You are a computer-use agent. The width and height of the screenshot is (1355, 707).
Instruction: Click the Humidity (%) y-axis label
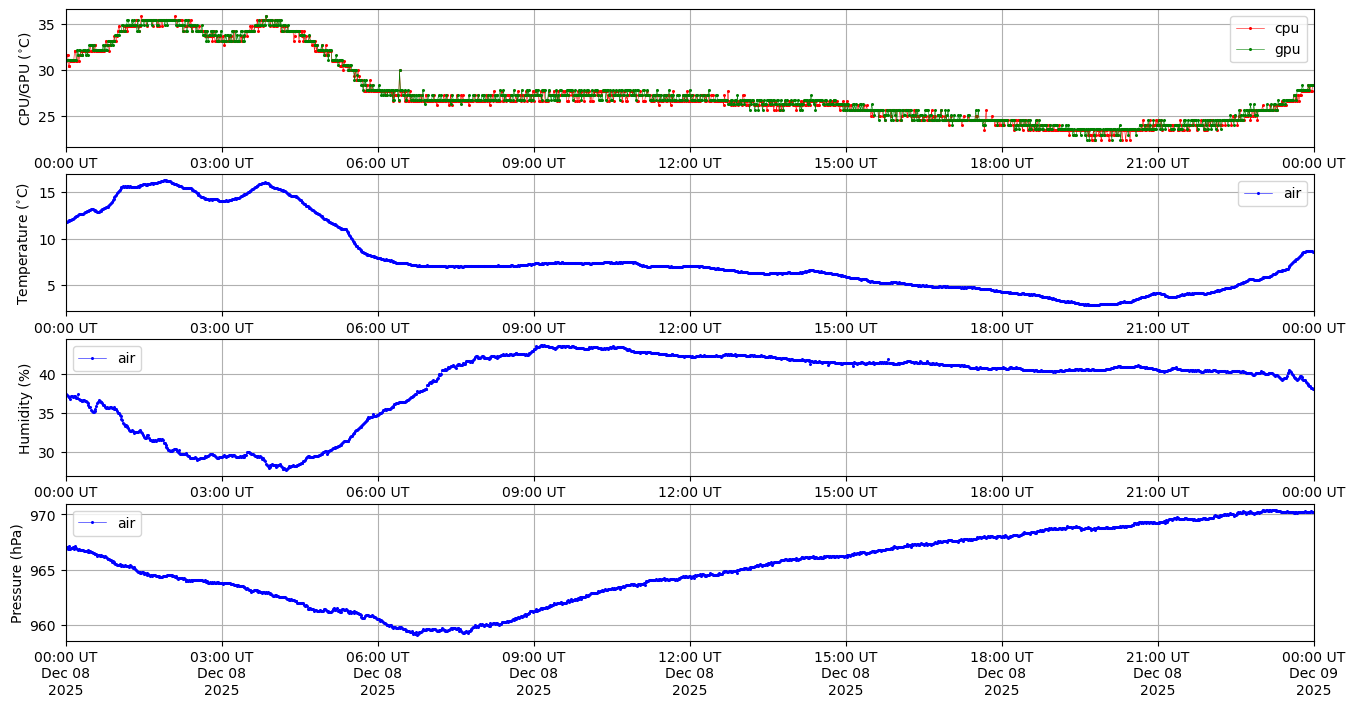[25, 408]
